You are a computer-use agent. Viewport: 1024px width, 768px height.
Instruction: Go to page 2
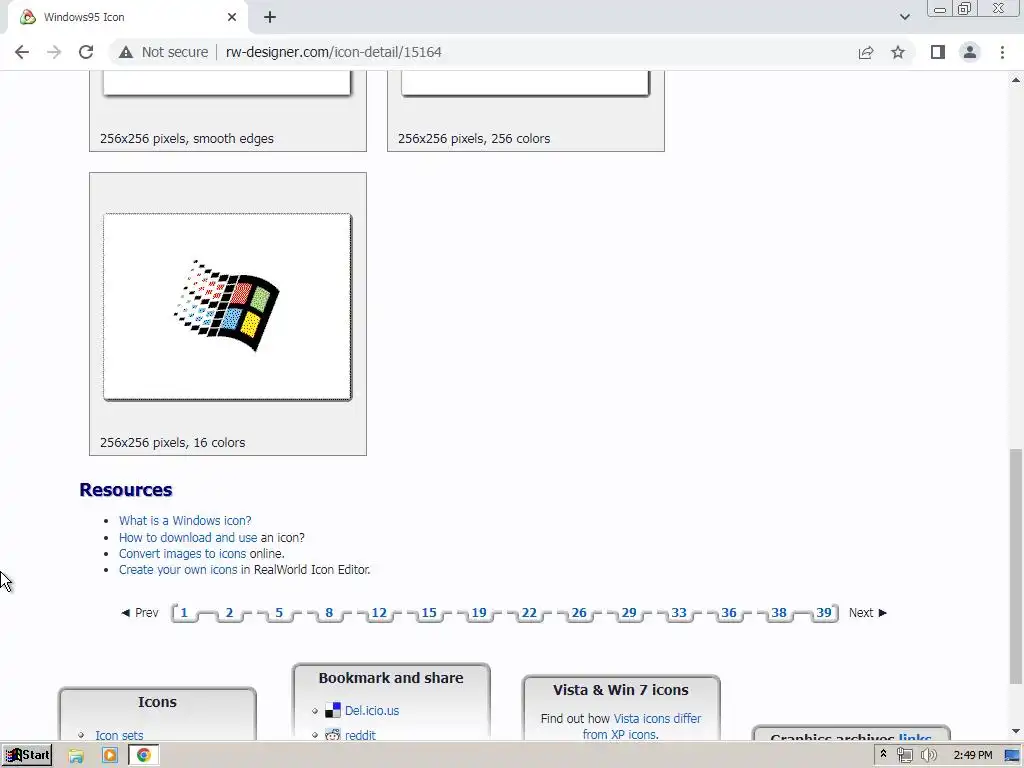click(x=229, y=613)
